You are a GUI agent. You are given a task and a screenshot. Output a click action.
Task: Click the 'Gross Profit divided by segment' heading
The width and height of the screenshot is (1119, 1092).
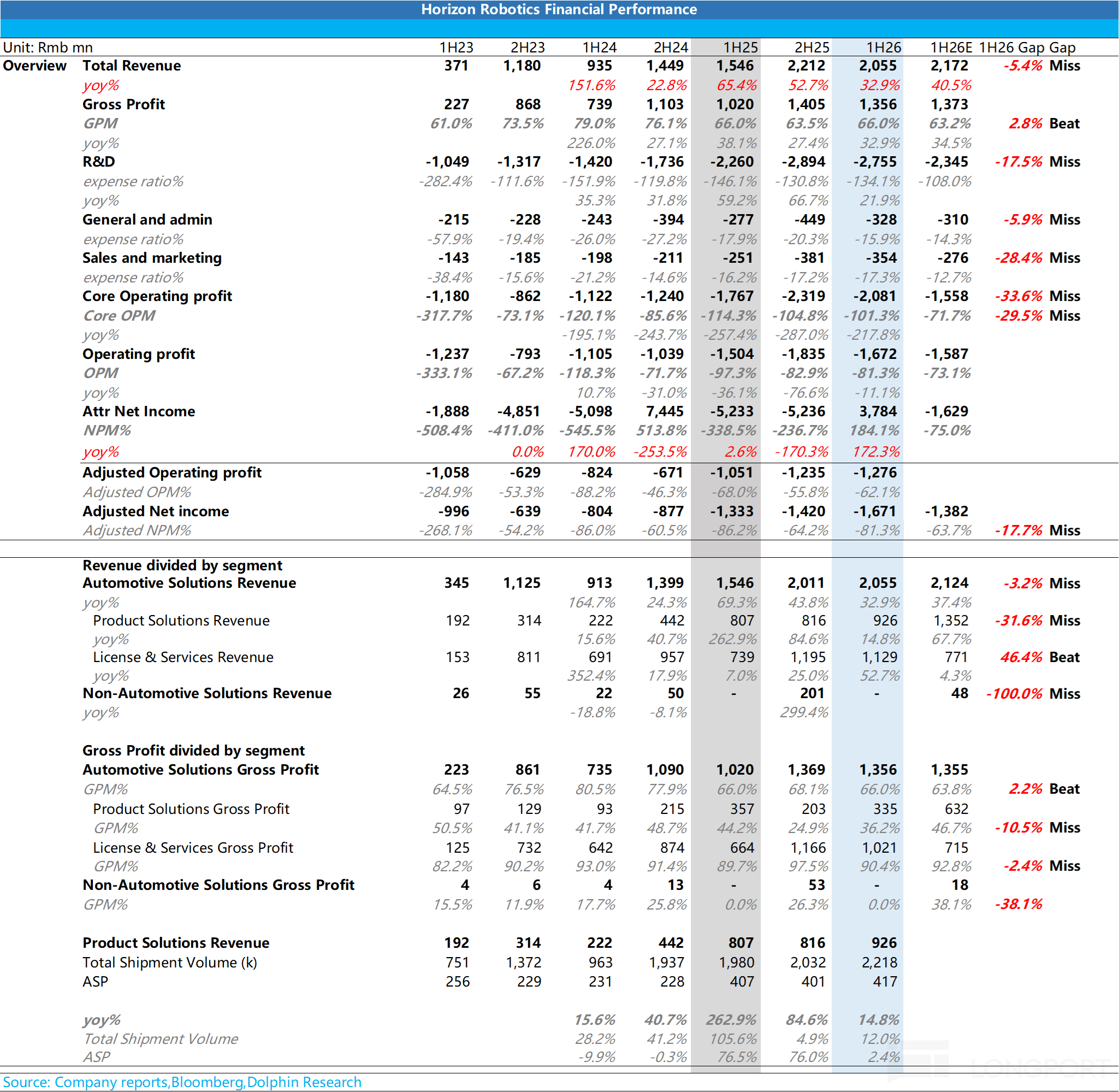(x=193, y=751)
